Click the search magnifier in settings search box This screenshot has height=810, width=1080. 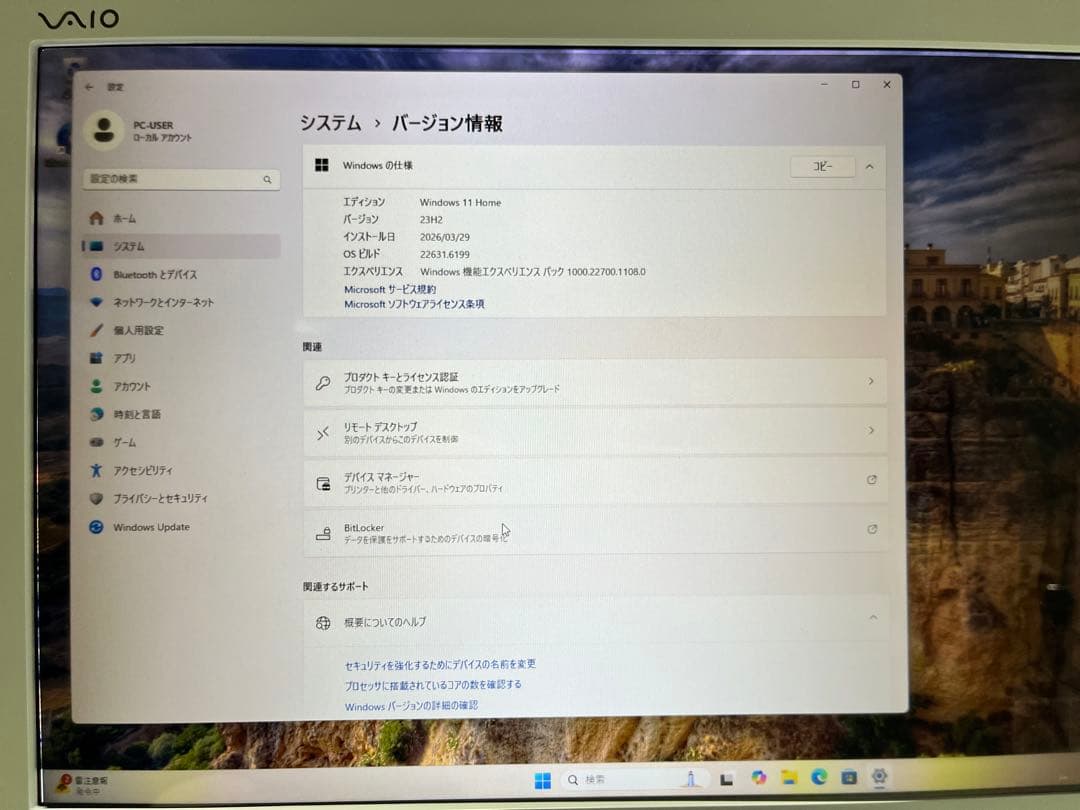tap(267, 180)
